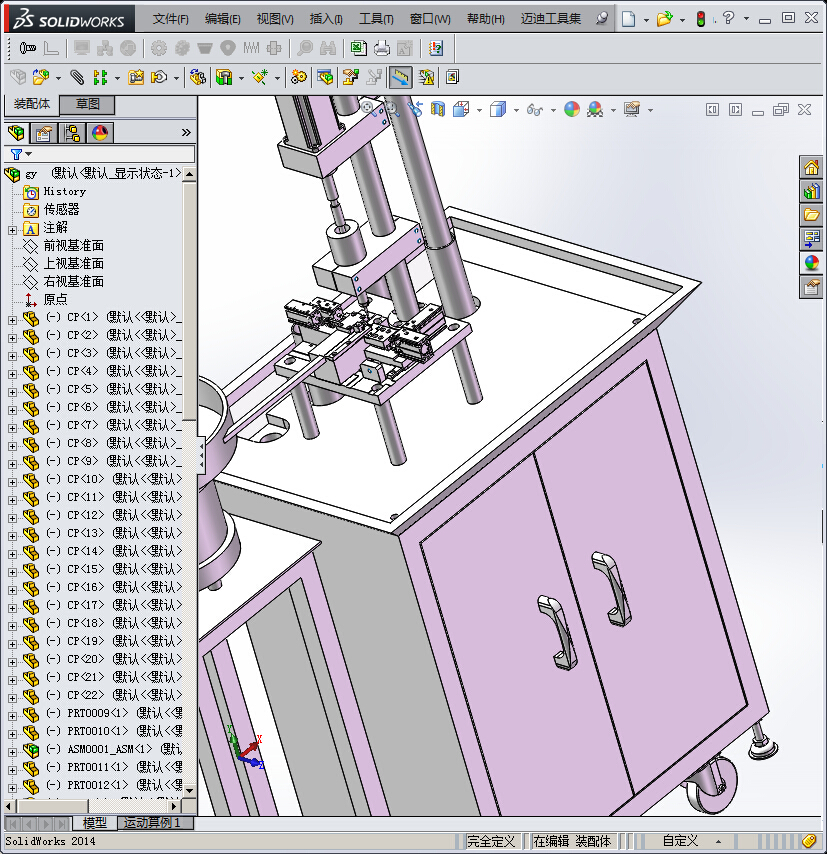Click the pin menu bar button
Image resolution: width=827 pixels, height=854 pixels.
click(601, 19)
